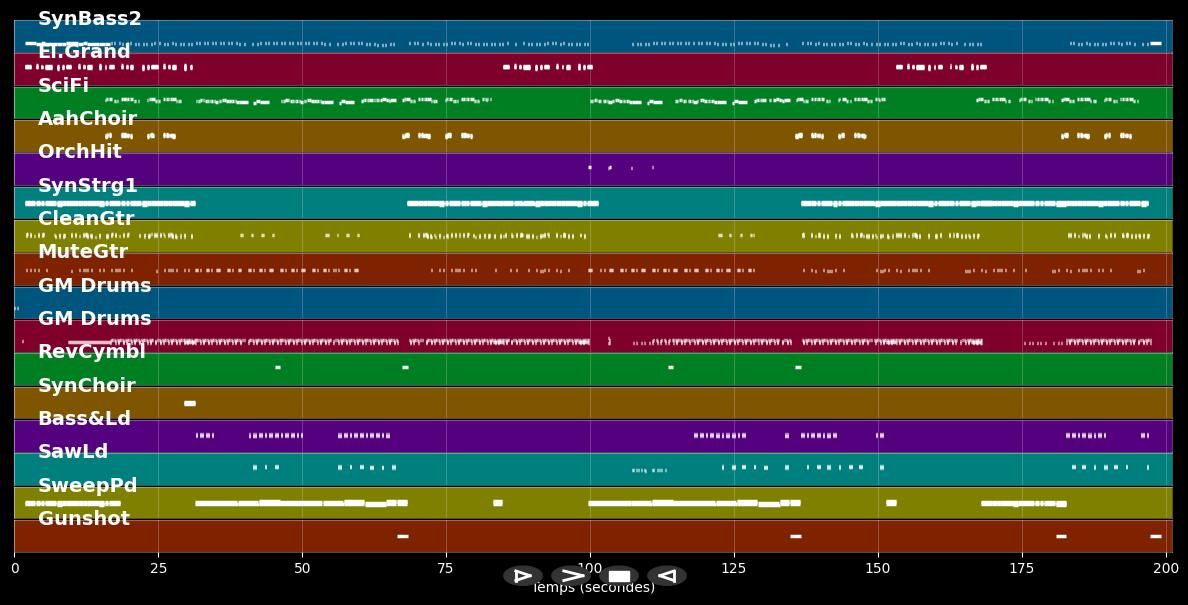Click the Temps (secondes) axis label
Viewport: 1188px width, 605px height.
coord(594,588)
